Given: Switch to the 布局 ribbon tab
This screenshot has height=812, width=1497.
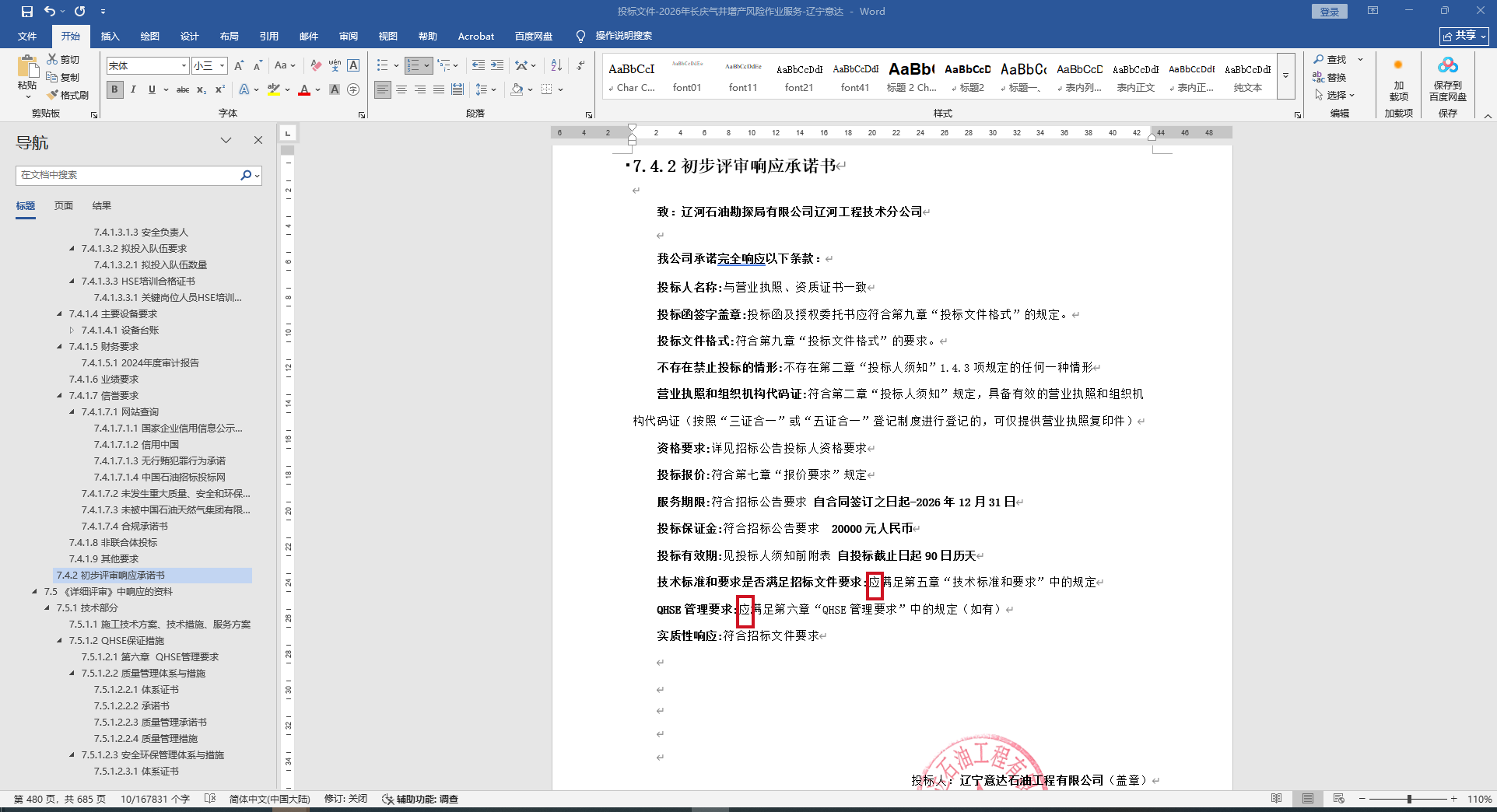Looking at the screenshot, I should pos(230,36).
